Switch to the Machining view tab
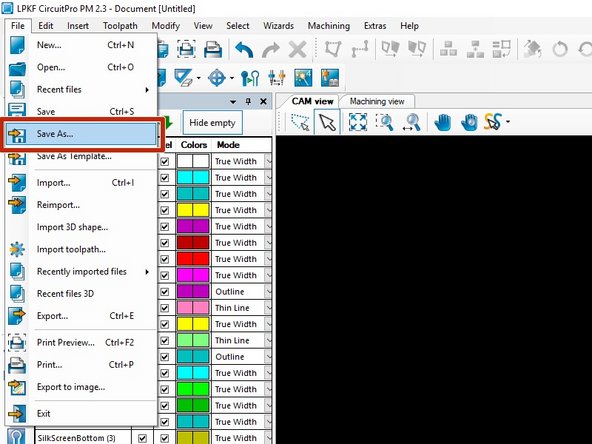This screenshot has height=444, width=592. pyautogui.click(x=377, y=101)
